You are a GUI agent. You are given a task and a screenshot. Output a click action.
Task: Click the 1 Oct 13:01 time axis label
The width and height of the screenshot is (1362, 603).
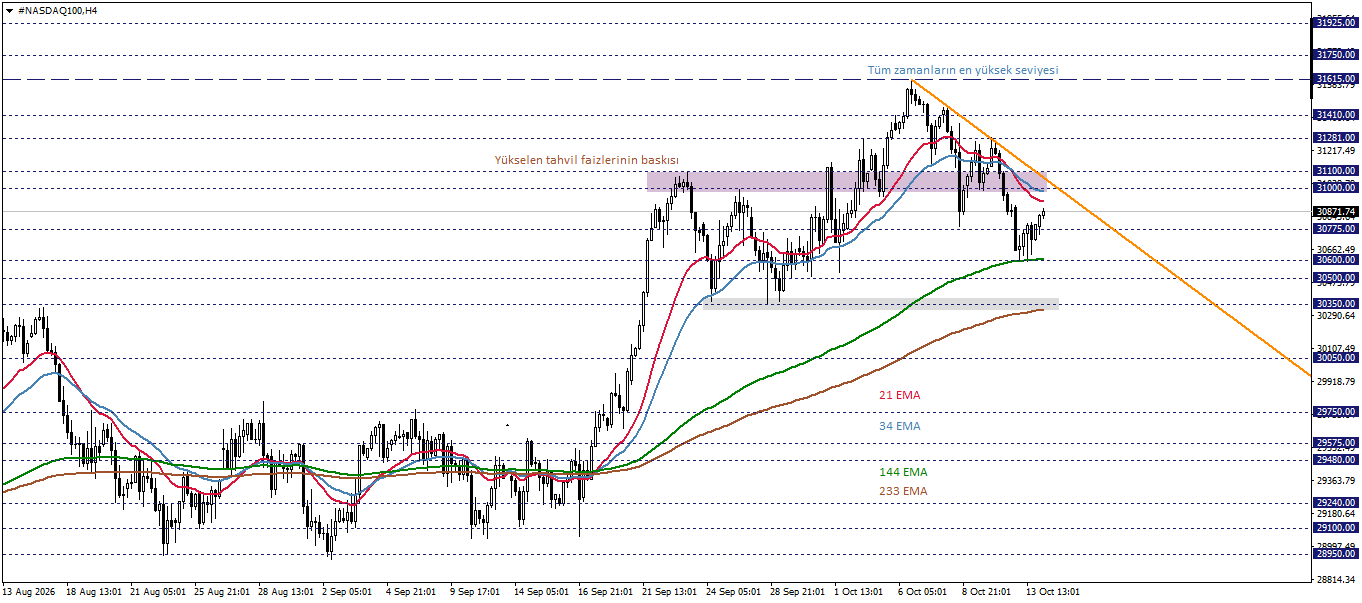858,592
